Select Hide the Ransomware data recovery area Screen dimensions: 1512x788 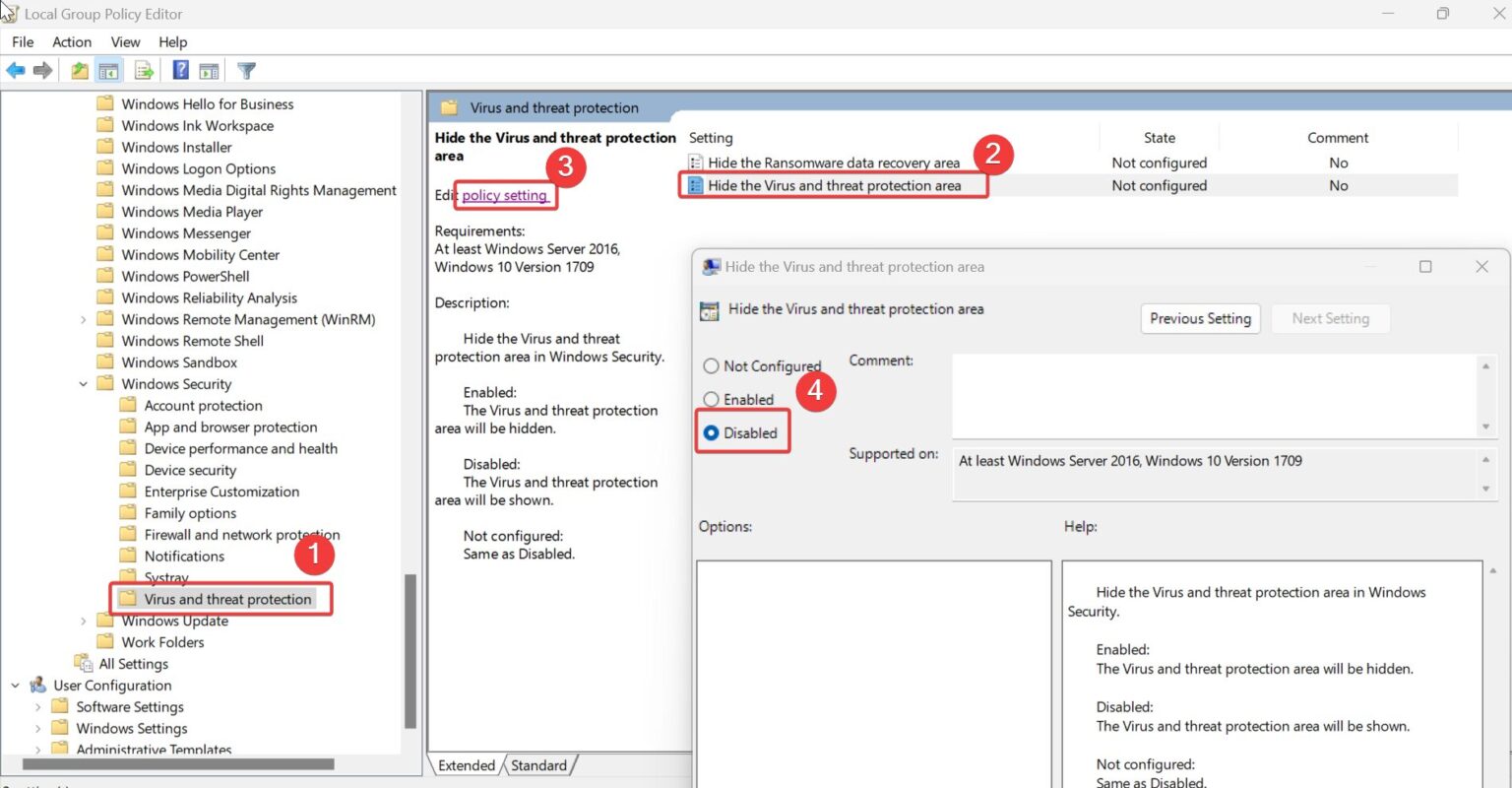(833, 163)
